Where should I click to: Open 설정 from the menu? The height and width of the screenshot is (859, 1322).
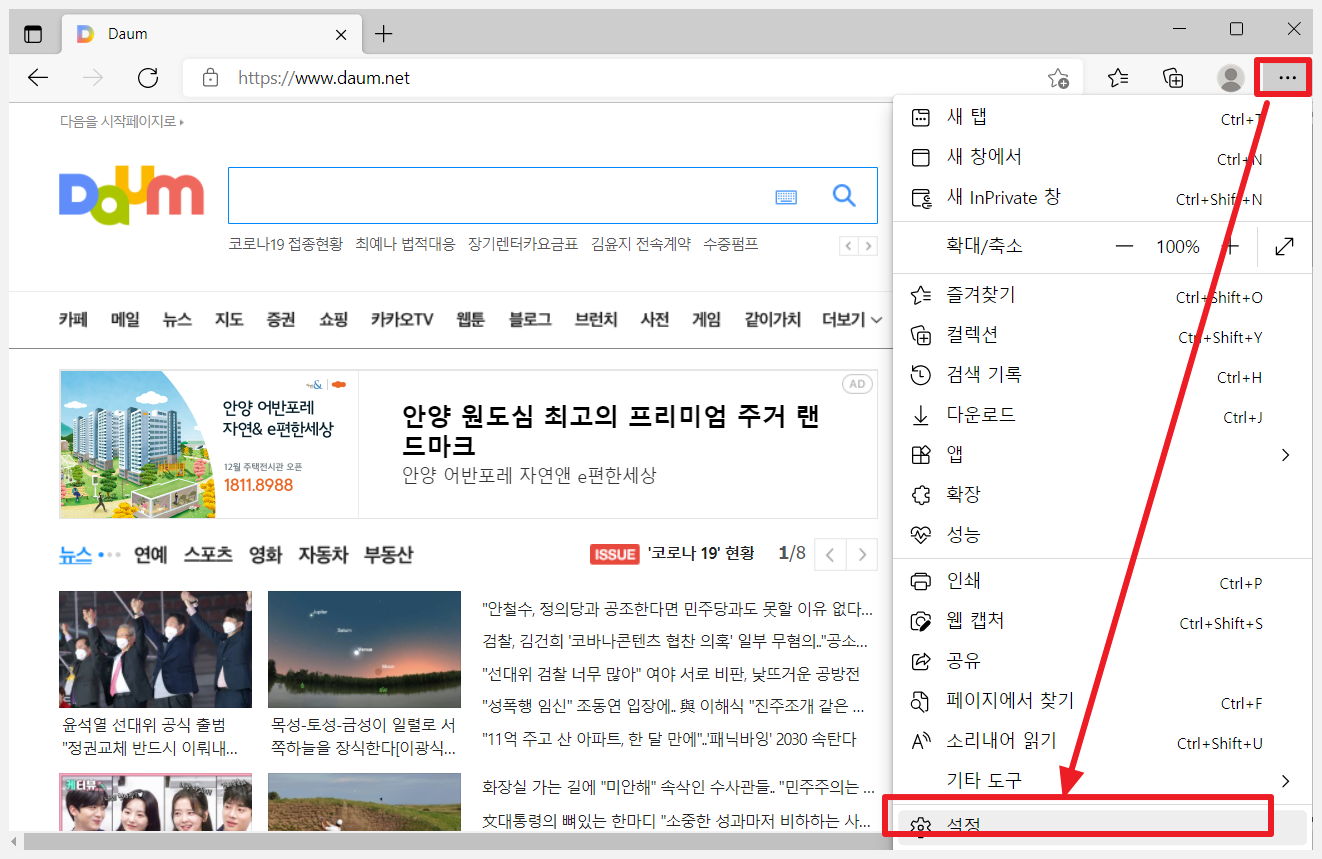pyautogui.click(x=1102, y=826)
